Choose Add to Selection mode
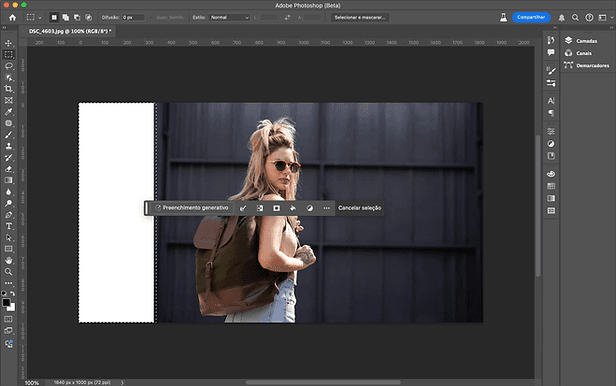Viewport: 616px width, 386px height. pyautogui.click(x=66, y=17)
